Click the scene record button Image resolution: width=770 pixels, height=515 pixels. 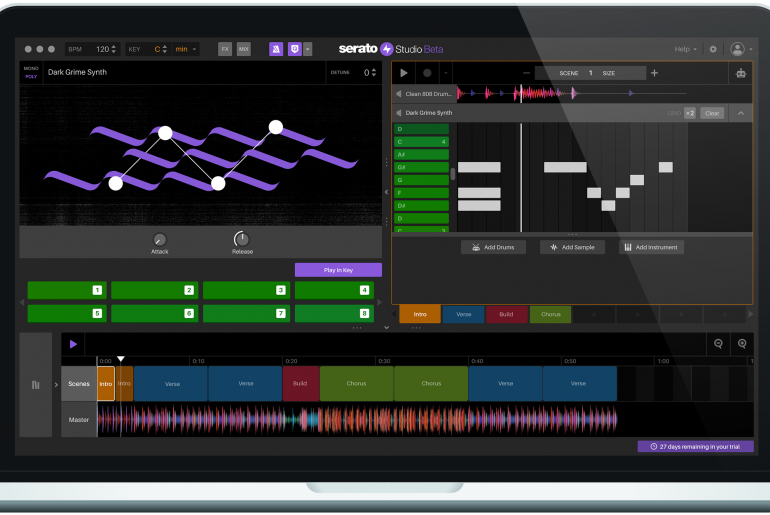(427, 73)
